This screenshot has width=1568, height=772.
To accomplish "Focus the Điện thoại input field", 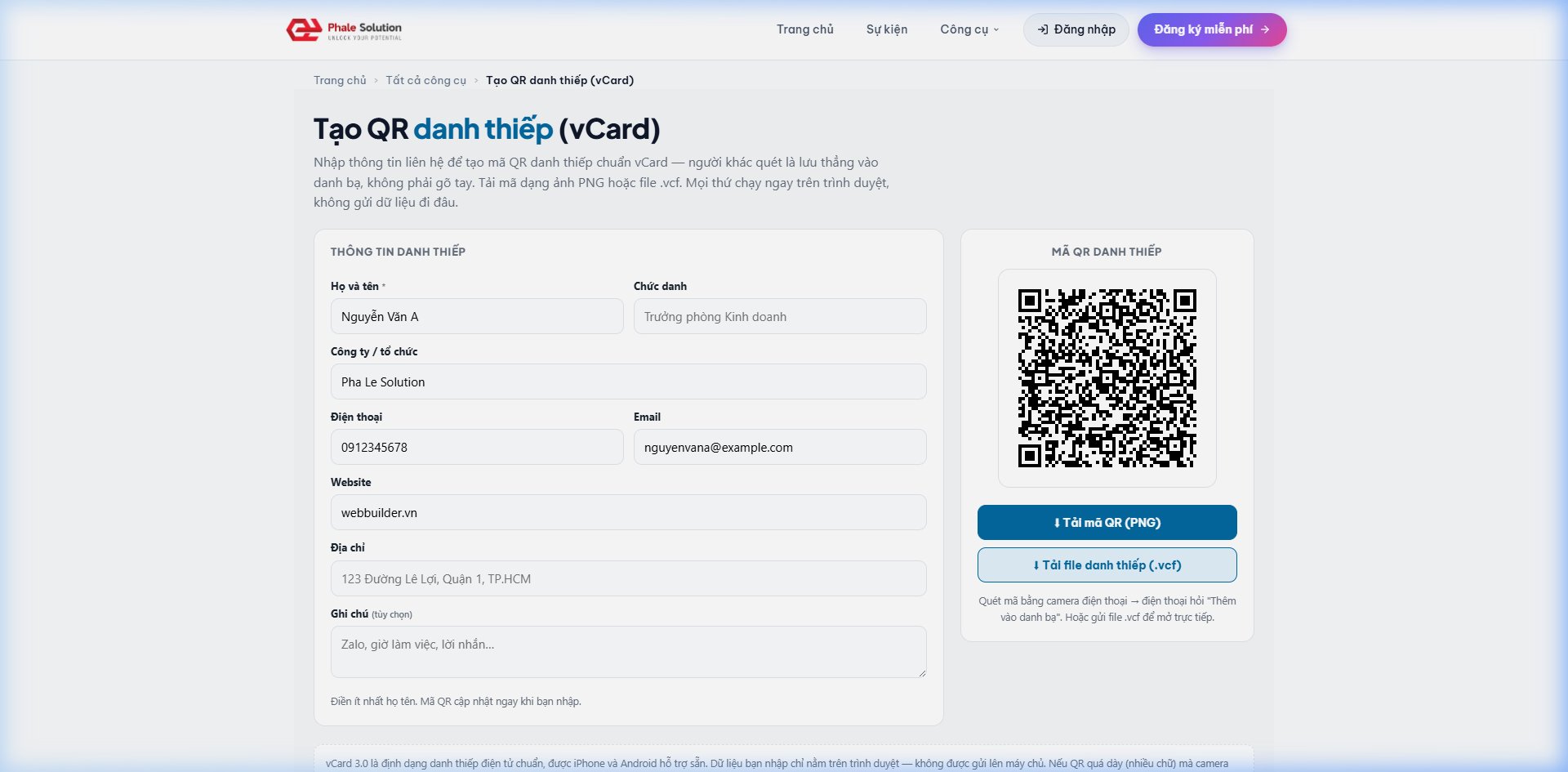I will 477,447.
